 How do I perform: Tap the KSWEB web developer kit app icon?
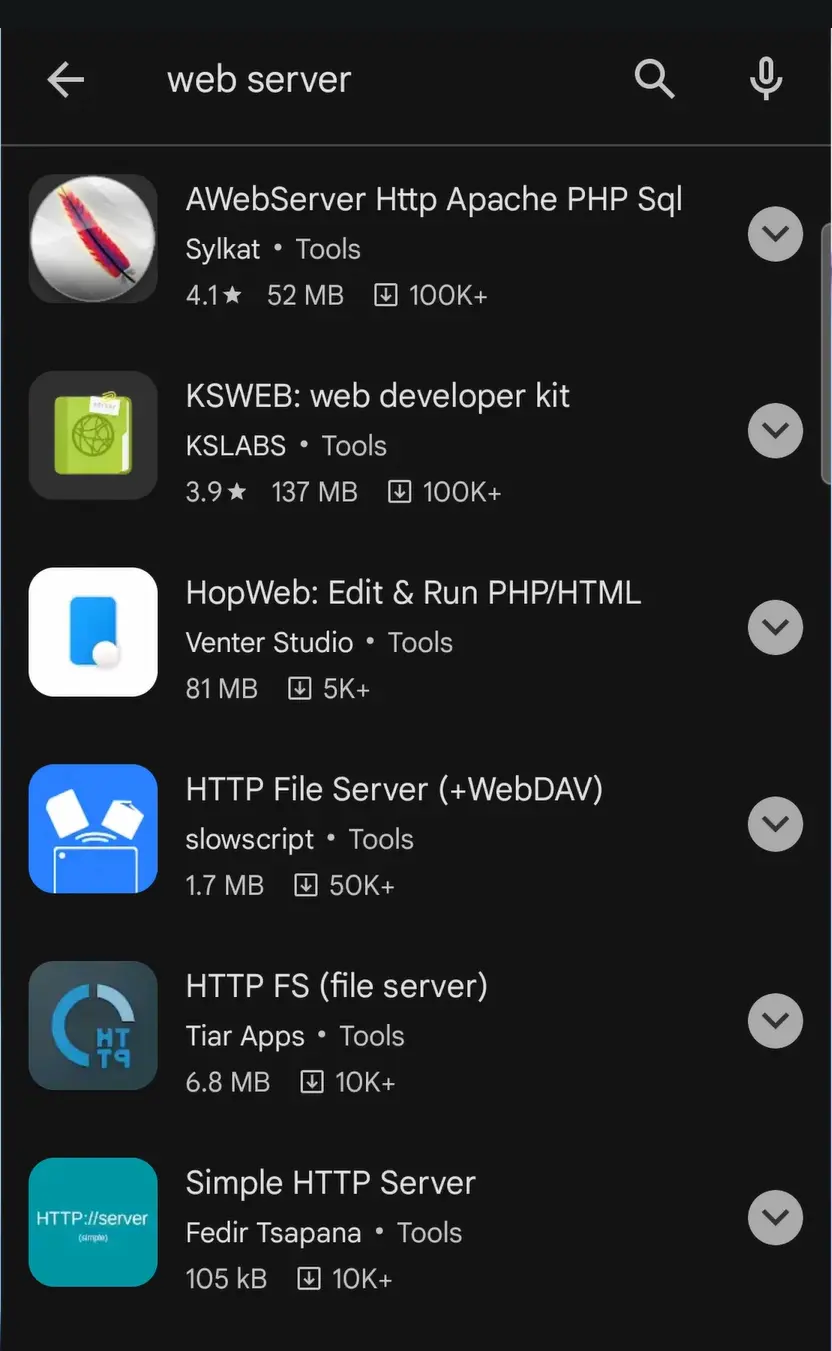coord(93,435)
